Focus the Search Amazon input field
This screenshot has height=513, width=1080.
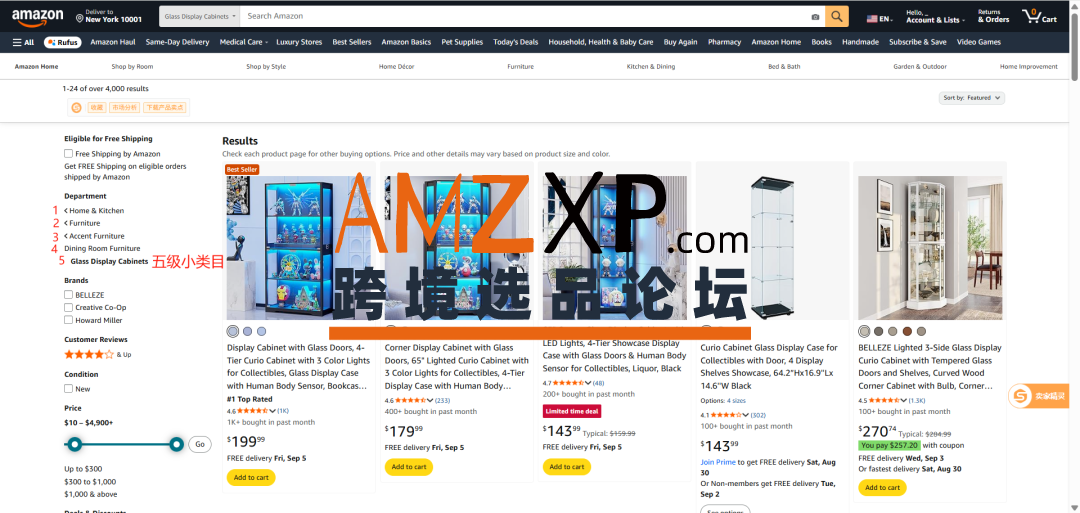[524, 16]
